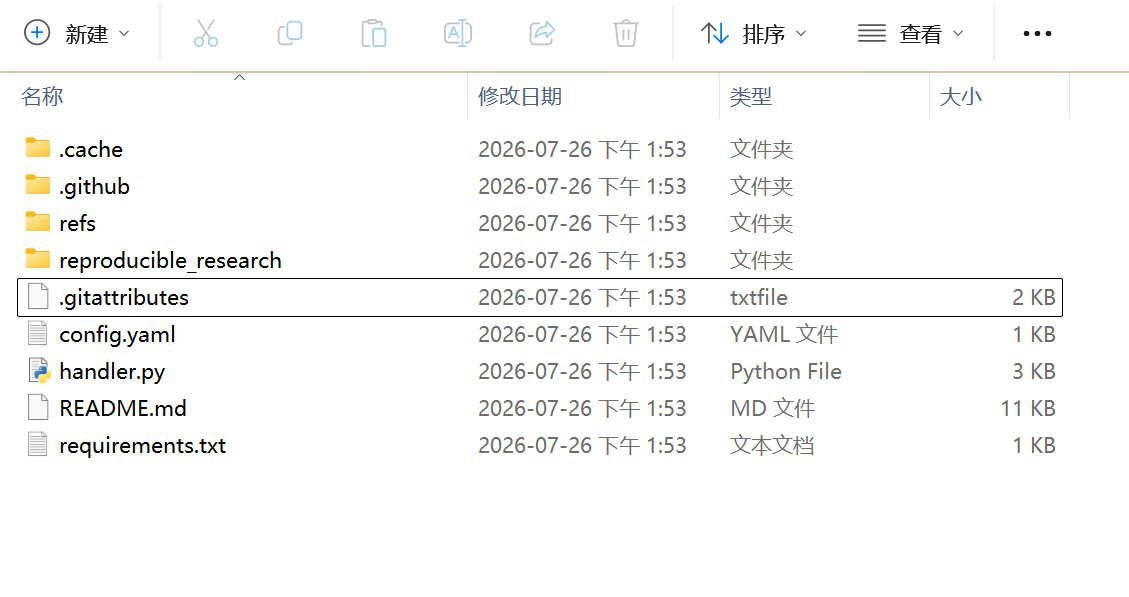Select the config.yaml file
This screenshot has height=597, width=1129.
coord(540,334)
